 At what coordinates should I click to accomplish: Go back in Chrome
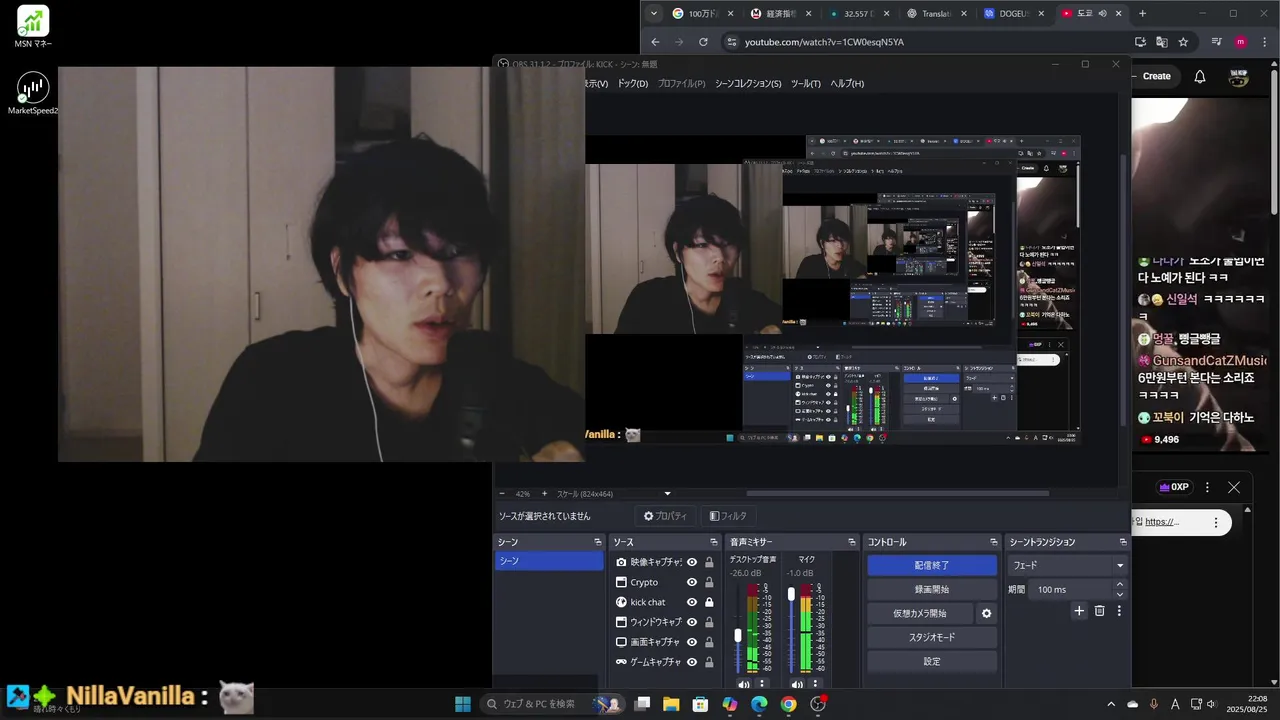[x=655, y=42]
